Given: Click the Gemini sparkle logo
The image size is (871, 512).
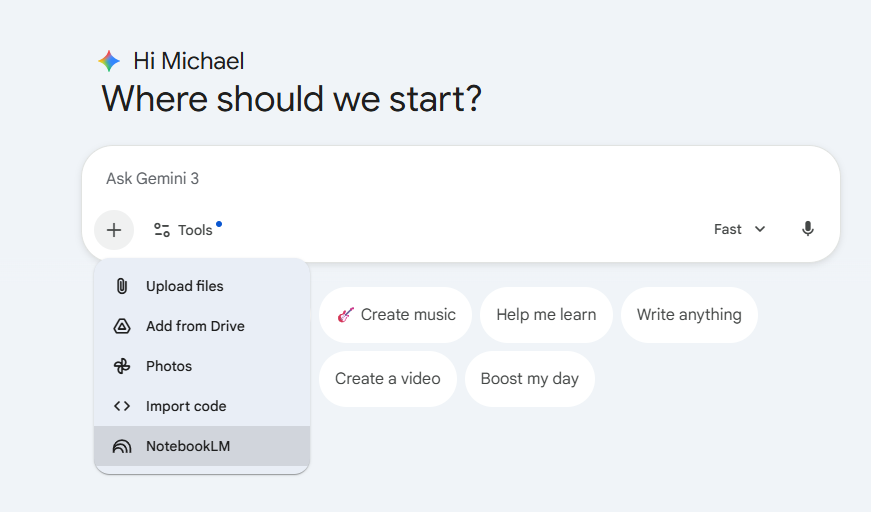Looking at the screenshot, I should (x=109, y=61).
